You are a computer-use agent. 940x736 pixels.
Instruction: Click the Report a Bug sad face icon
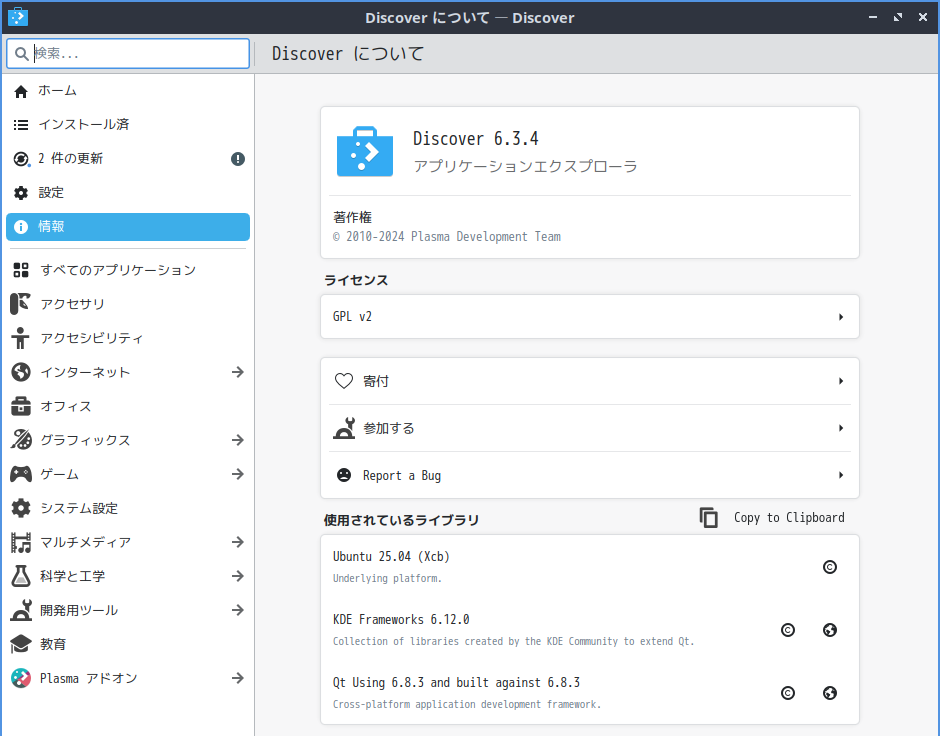(344, 475)
